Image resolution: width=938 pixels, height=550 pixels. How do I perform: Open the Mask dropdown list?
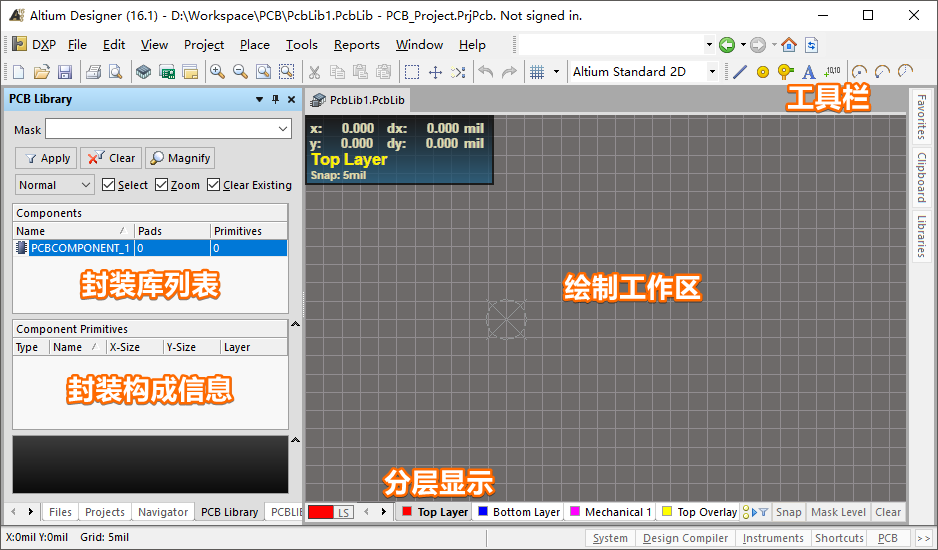coord(283,129)
